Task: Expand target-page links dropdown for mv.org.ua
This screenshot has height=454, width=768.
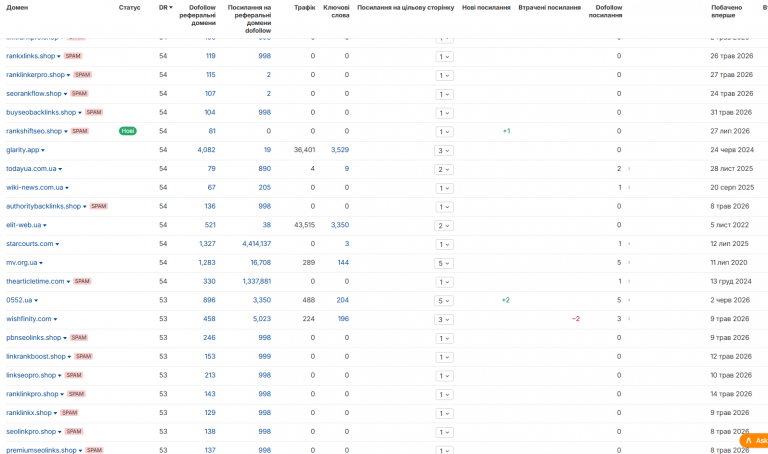Action: coord(443,263)
